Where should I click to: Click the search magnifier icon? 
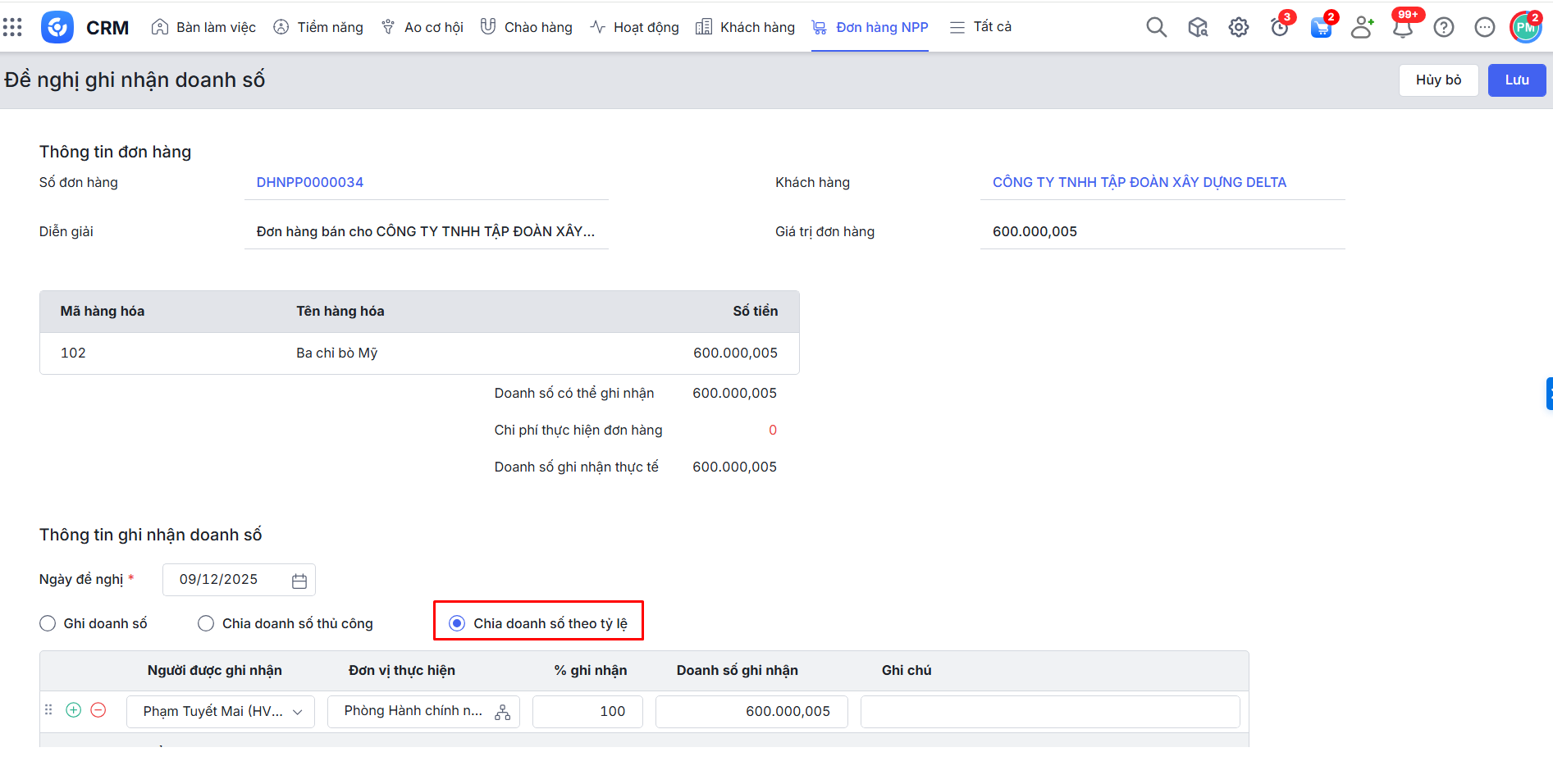1156,27
